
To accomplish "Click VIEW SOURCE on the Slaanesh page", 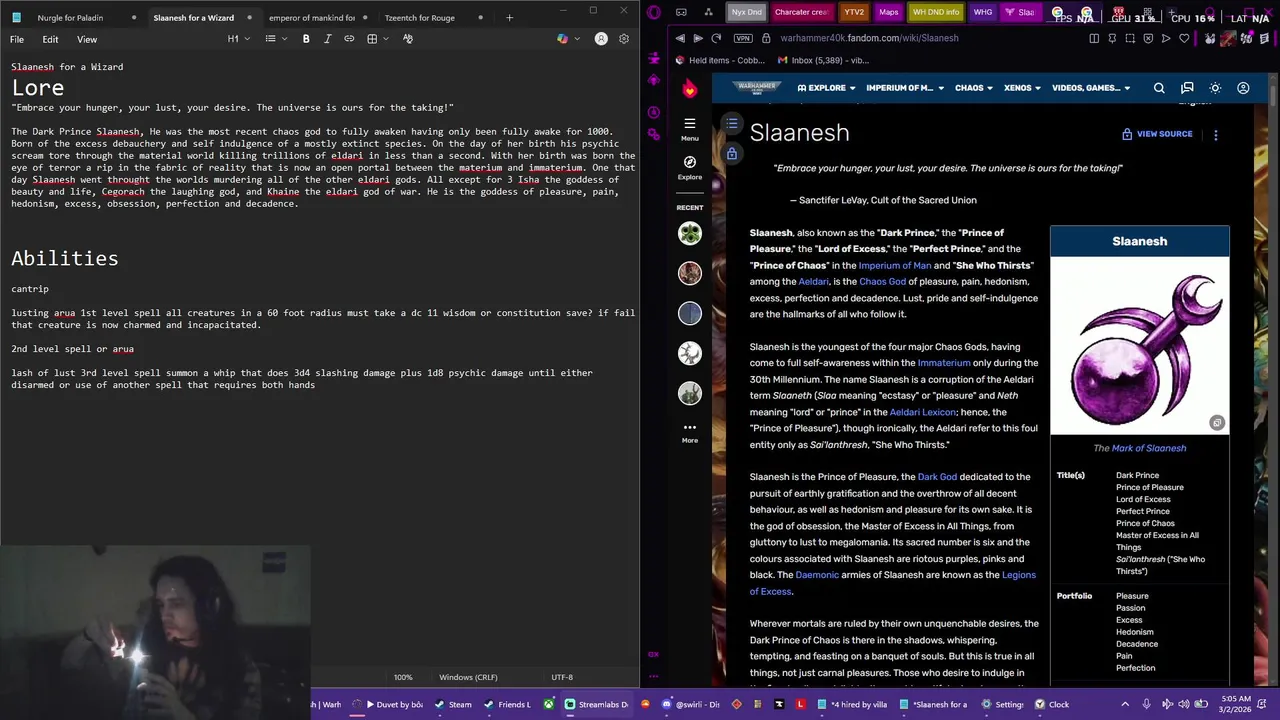I will (x=1157, y=134).
